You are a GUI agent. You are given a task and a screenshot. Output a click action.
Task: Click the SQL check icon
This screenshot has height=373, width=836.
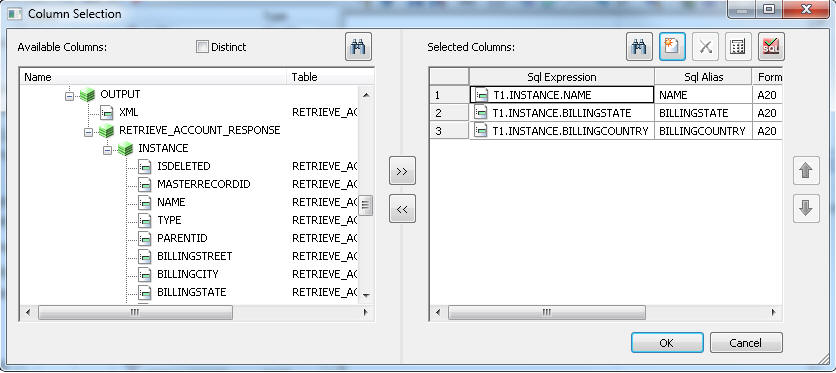point(771,47)
